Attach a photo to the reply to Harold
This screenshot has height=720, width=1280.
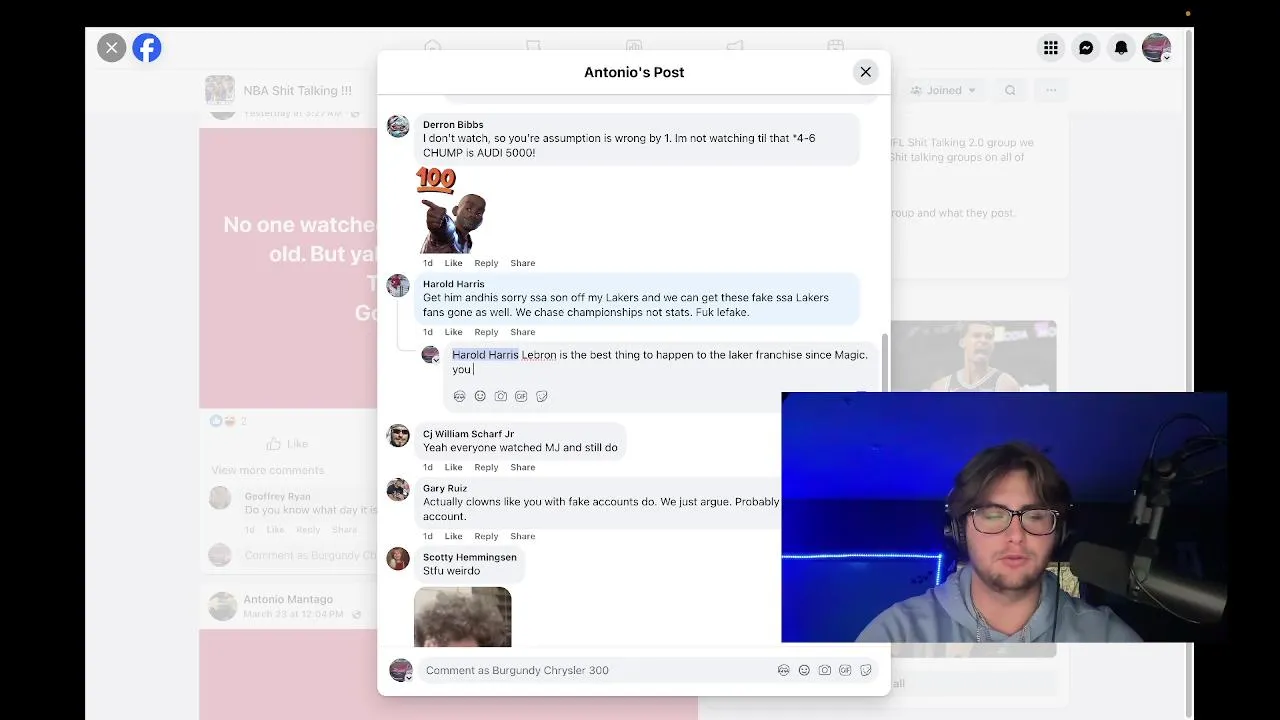click(501, 396)
